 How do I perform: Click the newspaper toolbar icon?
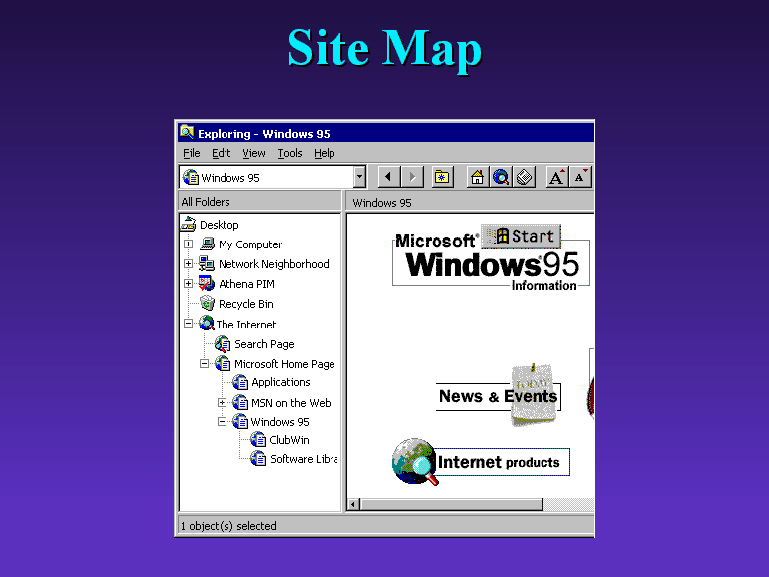[x=524, y=177]
